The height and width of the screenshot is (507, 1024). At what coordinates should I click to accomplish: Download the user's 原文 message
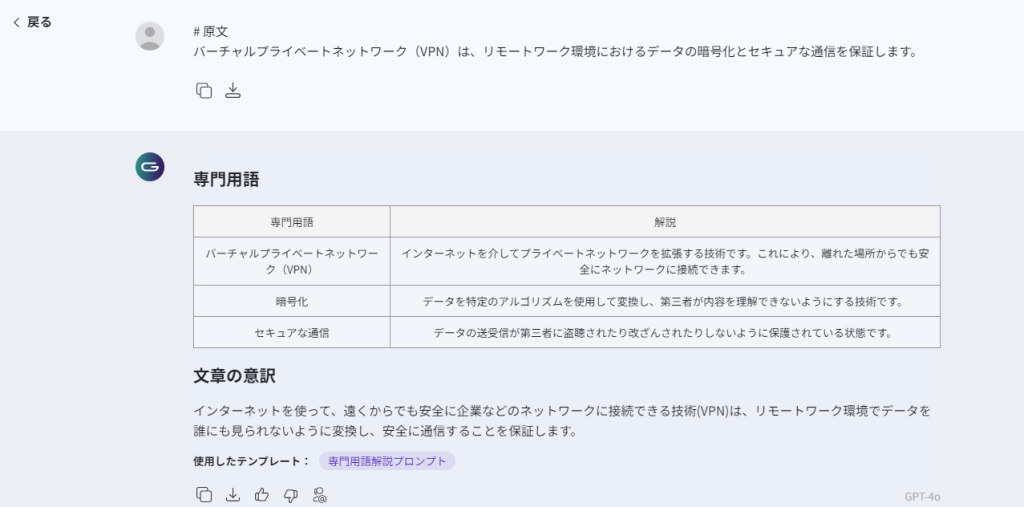click(233, 91)
